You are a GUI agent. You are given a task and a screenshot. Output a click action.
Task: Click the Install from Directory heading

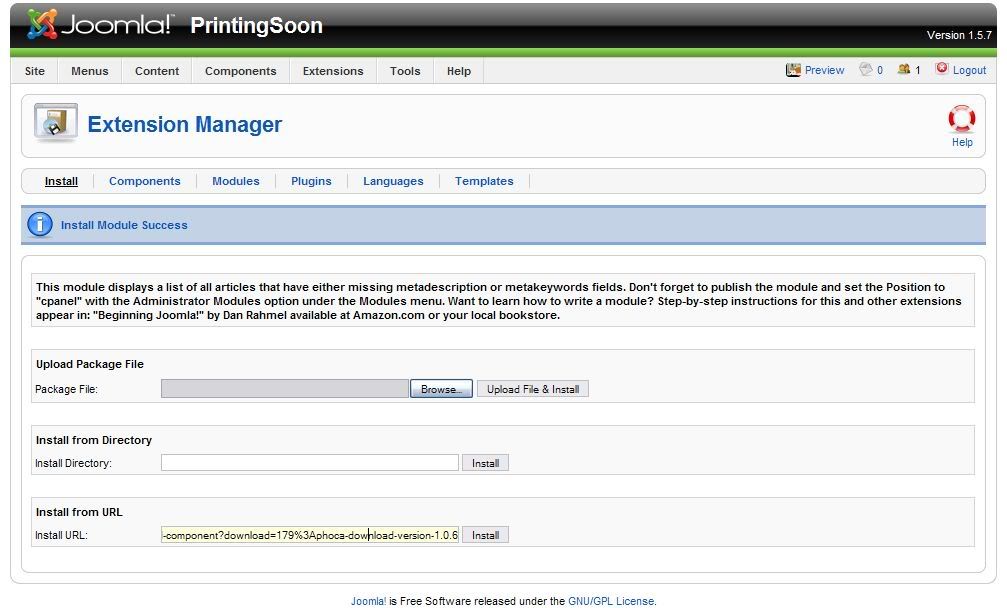coord(94,440)
